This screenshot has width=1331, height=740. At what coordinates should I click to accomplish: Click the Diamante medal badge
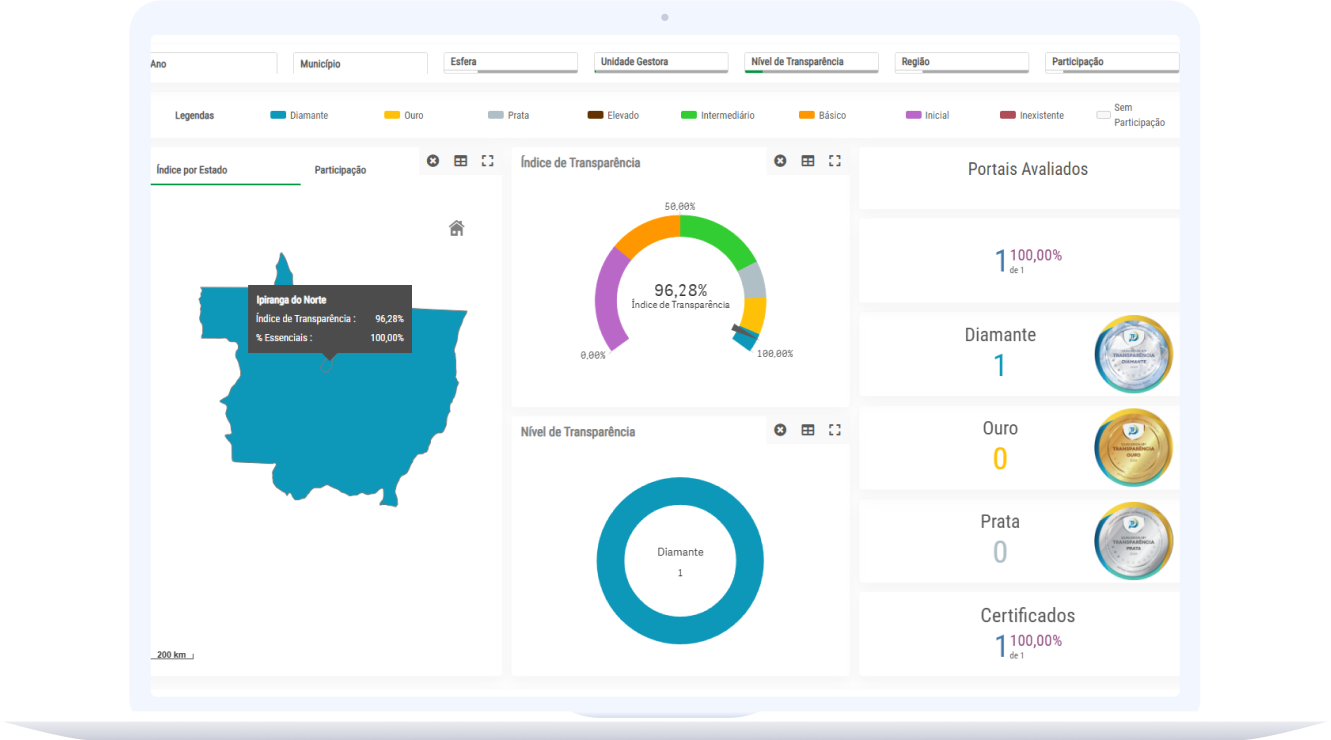click(1133, 354)
